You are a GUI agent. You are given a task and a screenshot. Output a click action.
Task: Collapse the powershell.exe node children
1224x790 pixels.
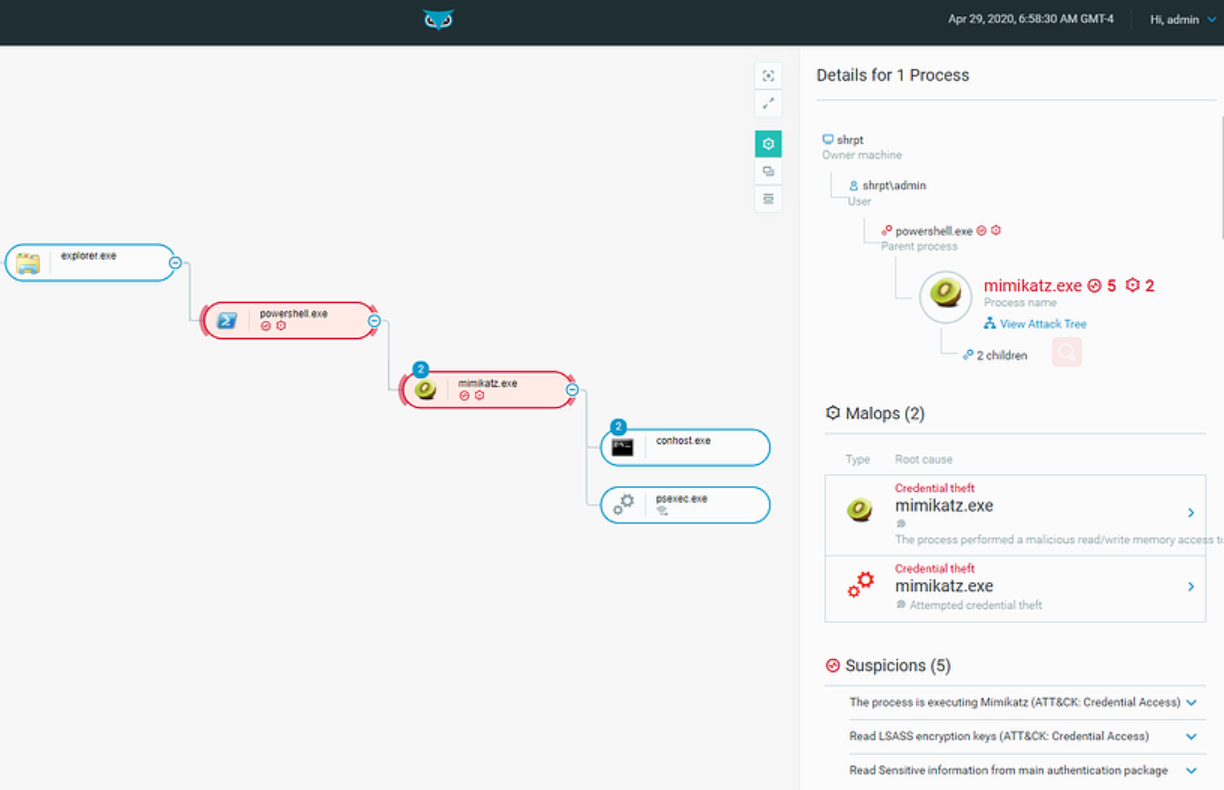pyautogui.click(x=374, y=321)
